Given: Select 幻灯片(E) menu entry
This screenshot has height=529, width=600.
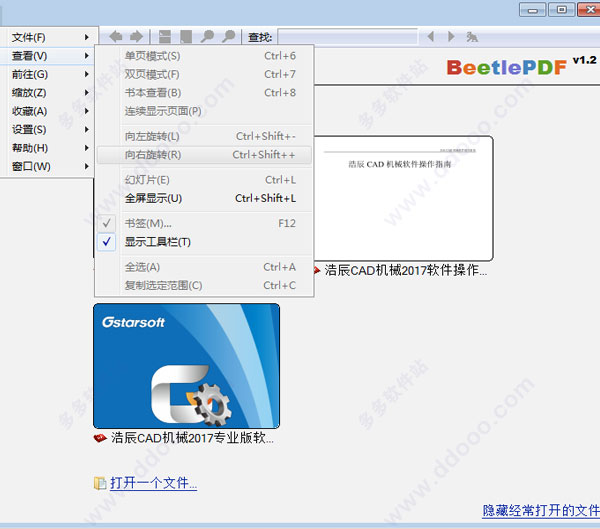Looking at the screenshot, I should [204, 180].
